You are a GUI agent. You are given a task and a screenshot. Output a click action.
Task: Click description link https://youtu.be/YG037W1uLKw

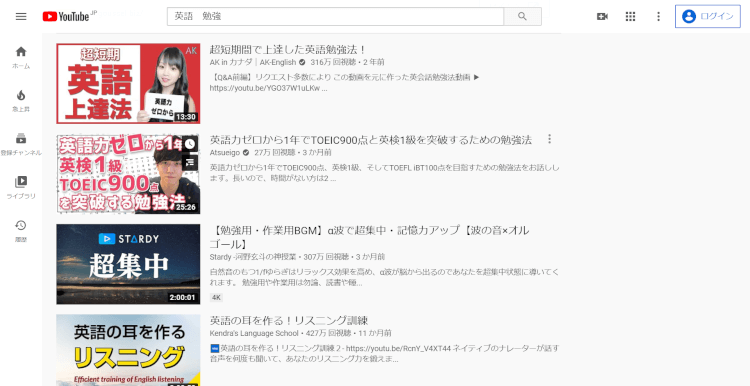click(x=265, y=88)
